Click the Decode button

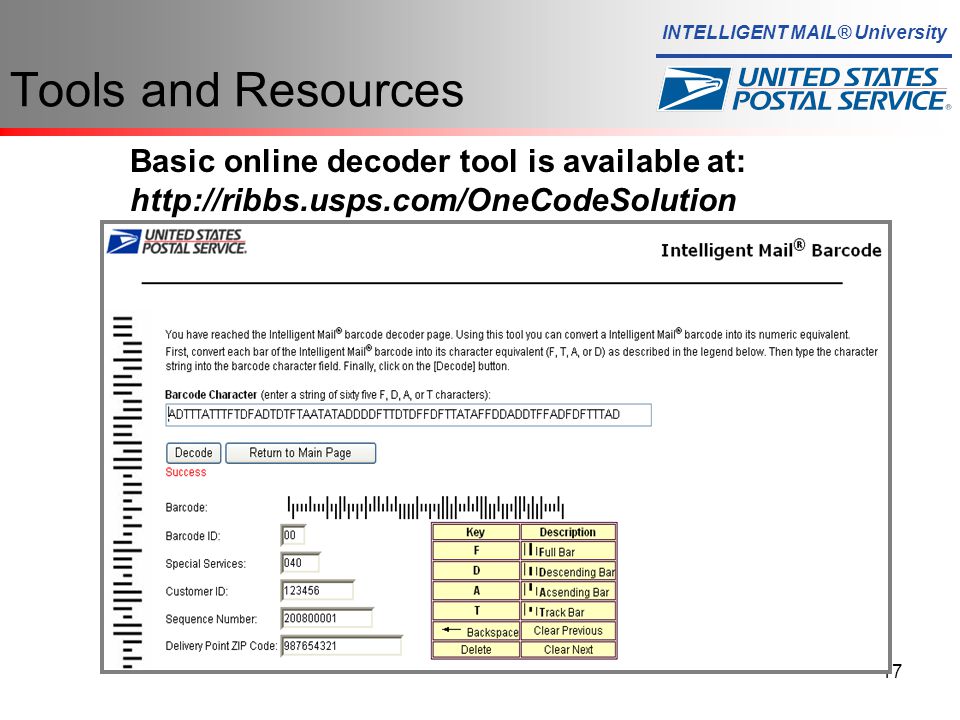coord(193,453)
